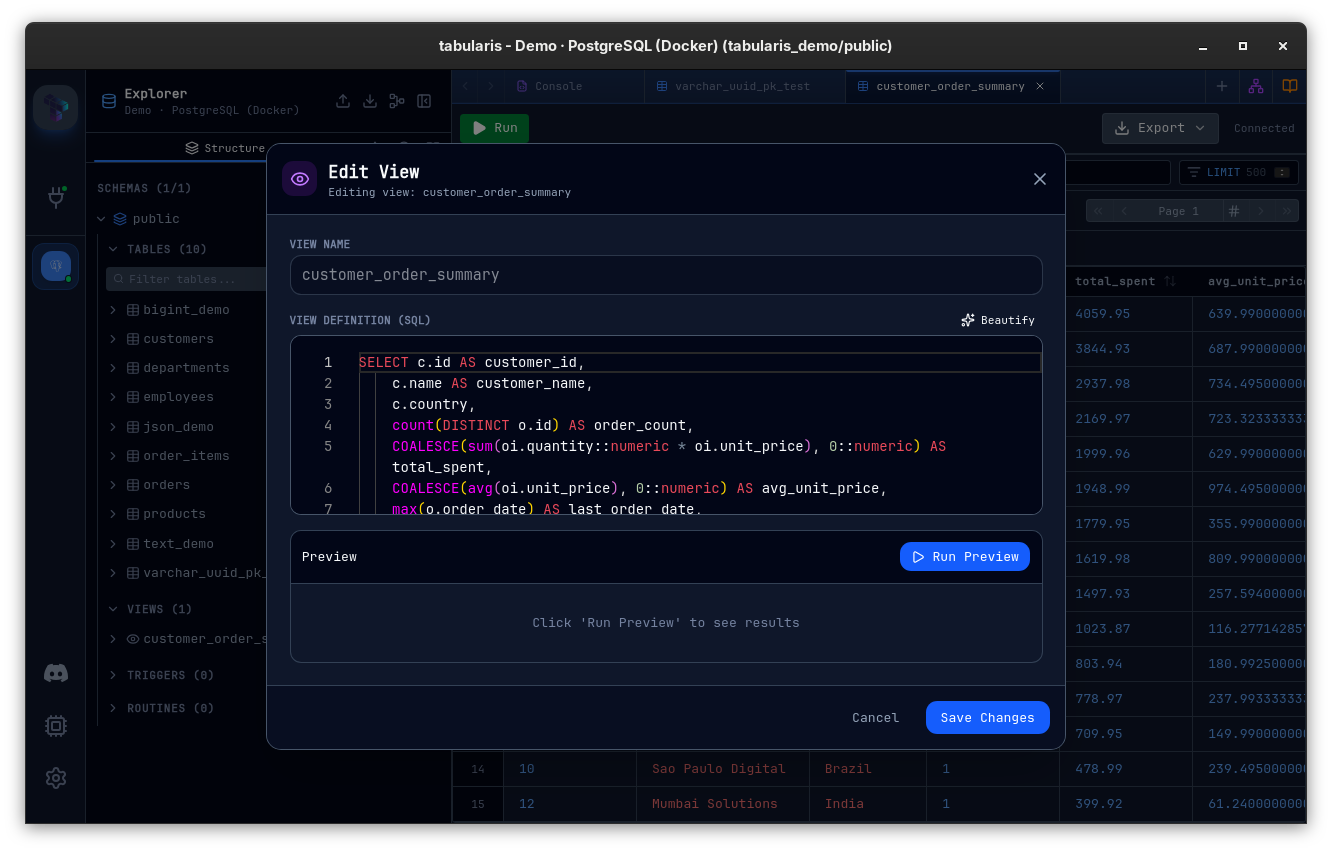1332x852 pixels.
Task: Go to next page arrow
Action: [1261, 211]
